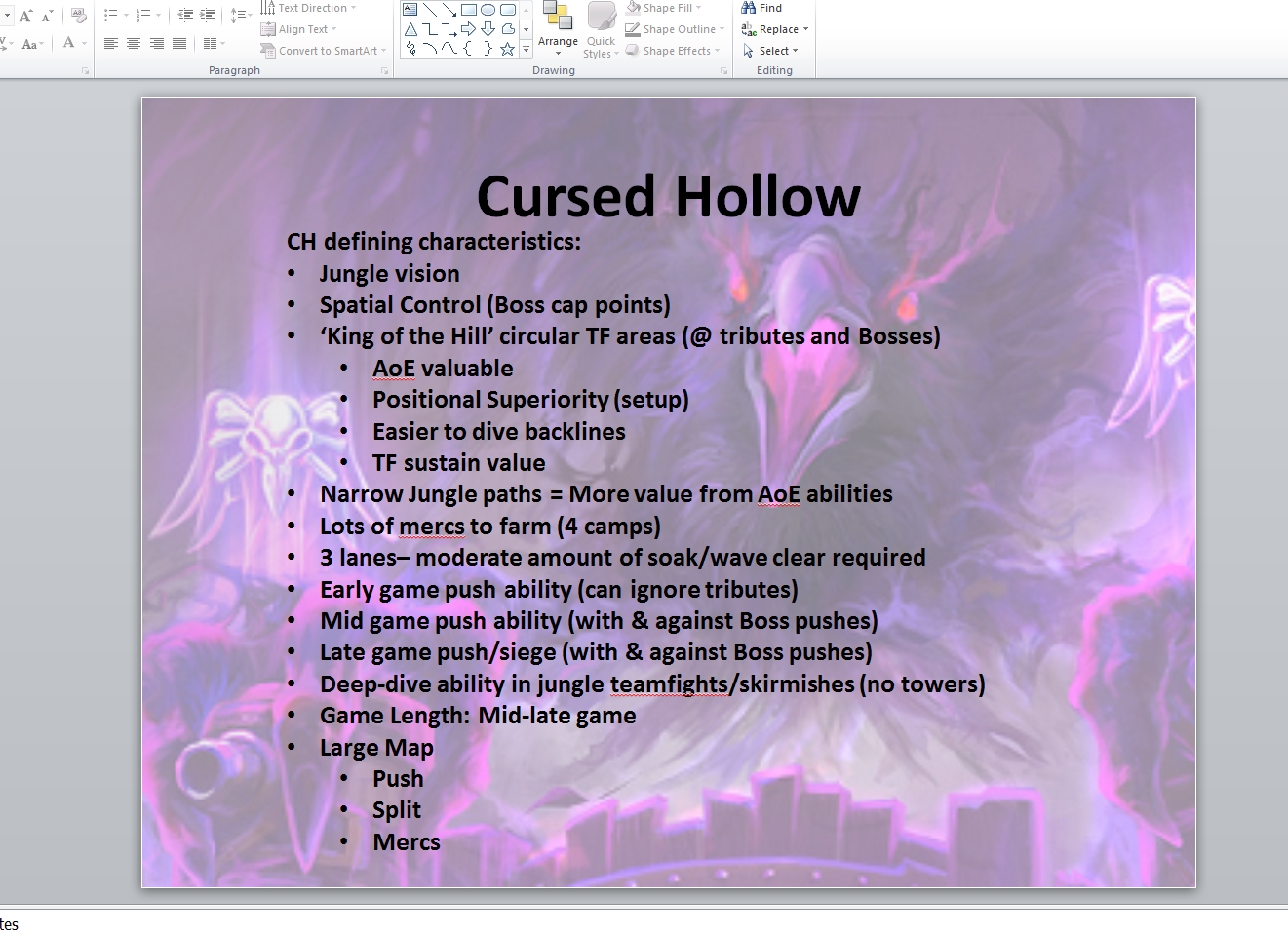Open the bullets style dropdown arrow

125,16
